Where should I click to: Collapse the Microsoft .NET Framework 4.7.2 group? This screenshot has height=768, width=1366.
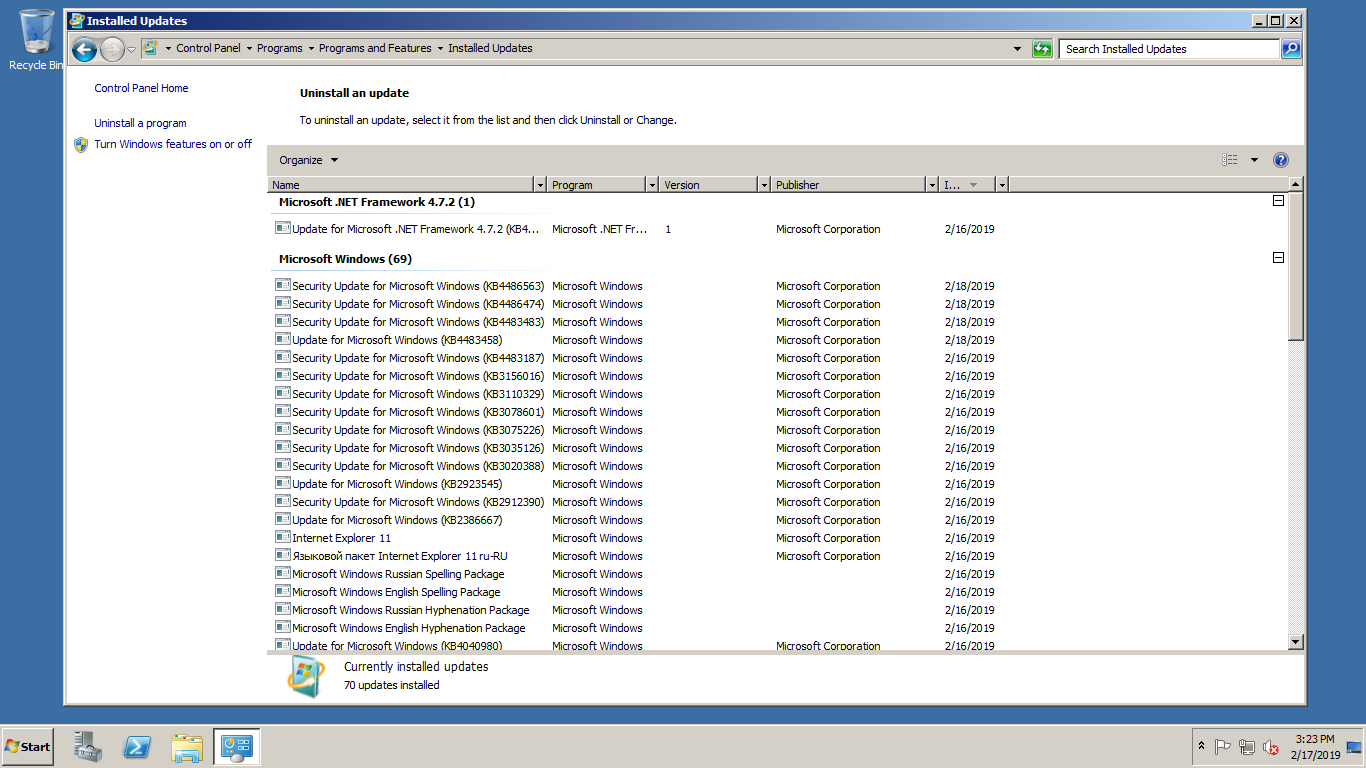1278,201
